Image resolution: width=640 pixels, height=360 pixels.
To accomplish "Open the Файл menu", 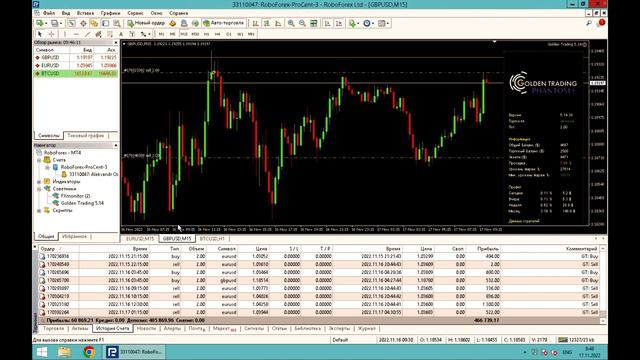I will pyautogui.click(x=49, y=13).
